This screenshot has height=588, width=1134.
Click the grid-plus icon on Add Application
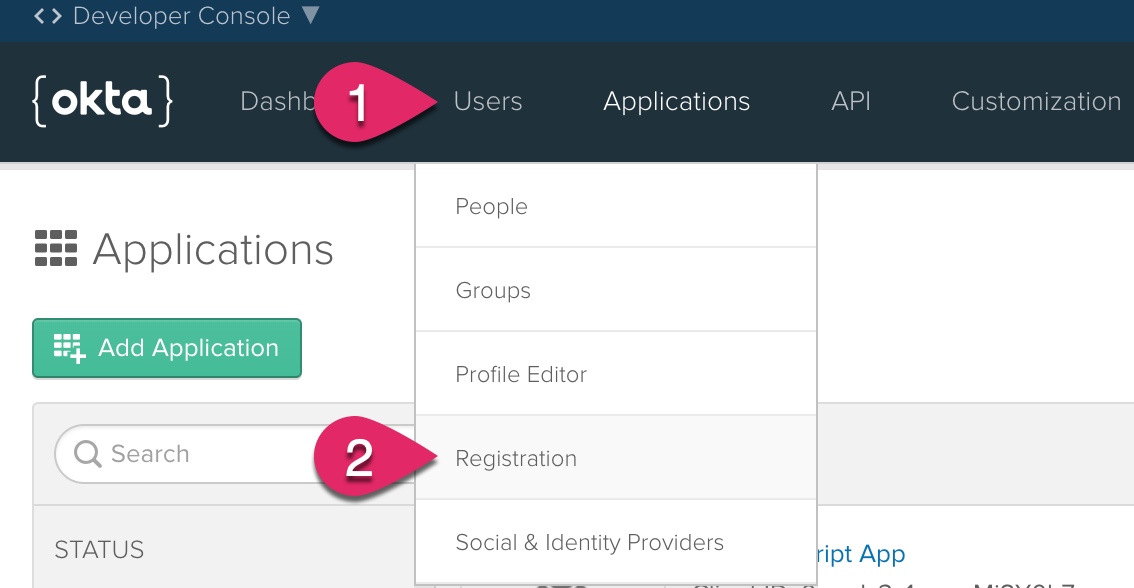(x=69, y=348)
